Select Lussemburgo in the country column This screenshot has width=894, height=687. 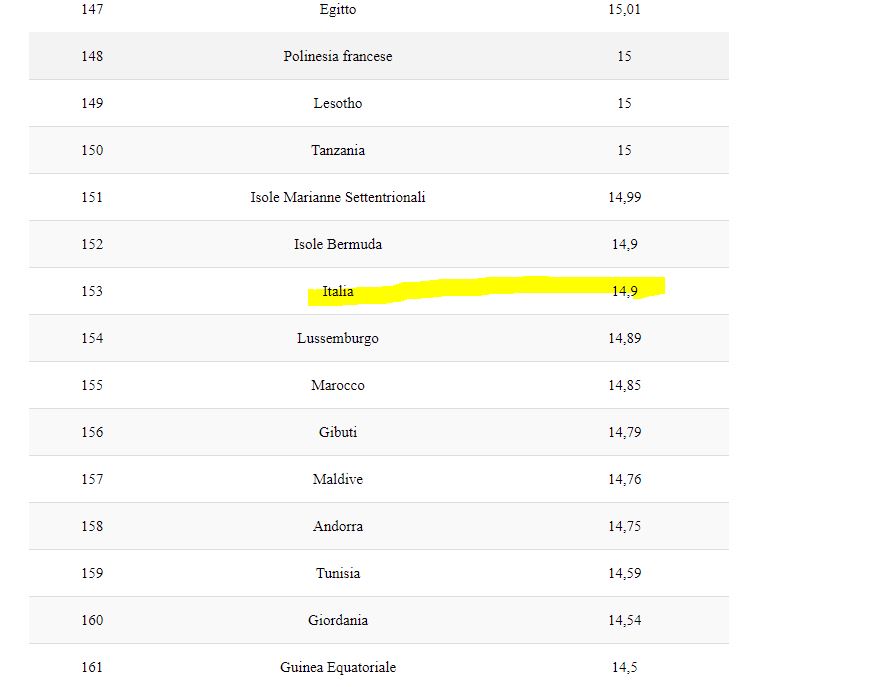(338, 339)
